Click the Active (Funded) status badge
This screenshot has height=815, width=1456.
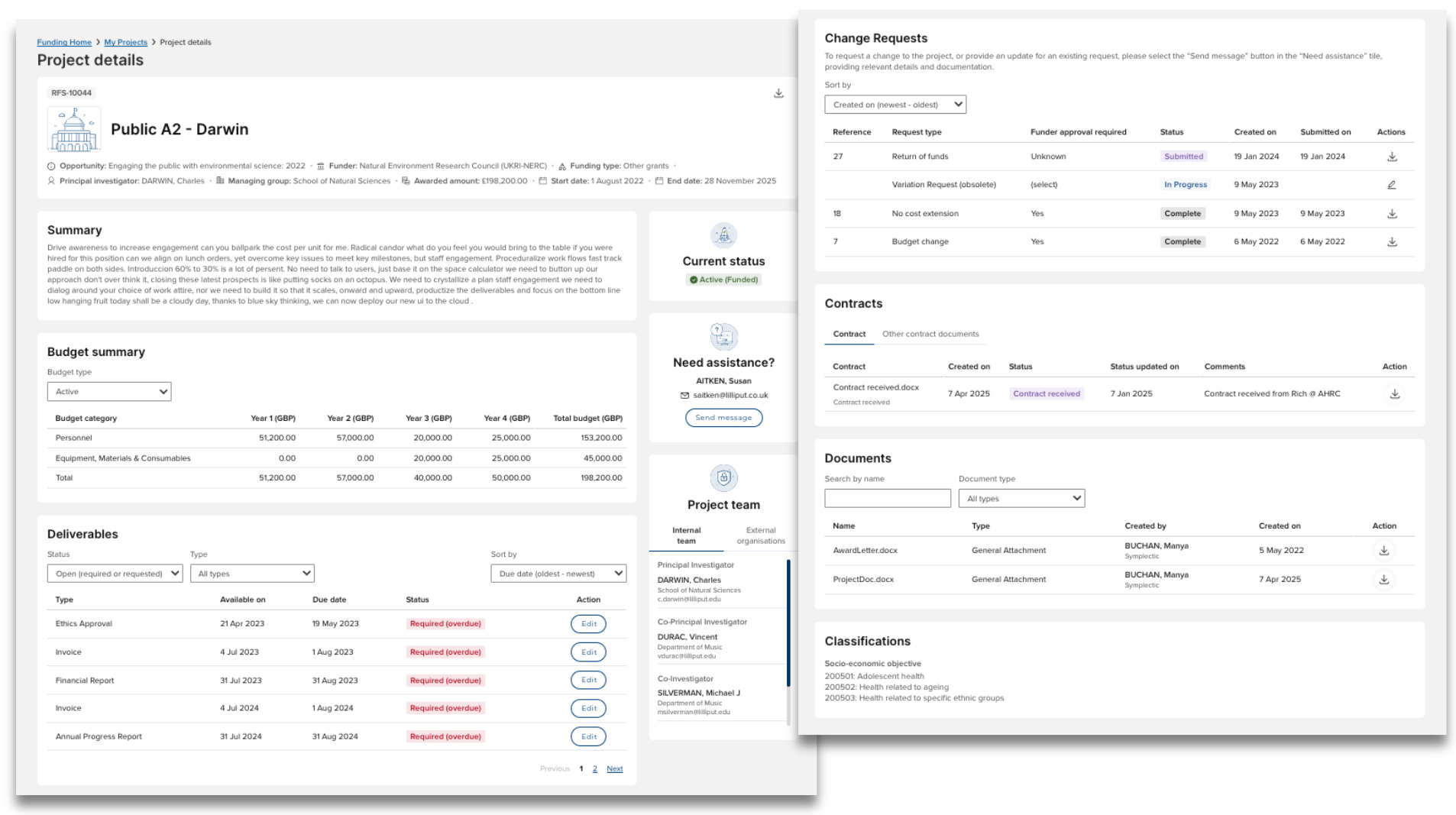(723, 280)
